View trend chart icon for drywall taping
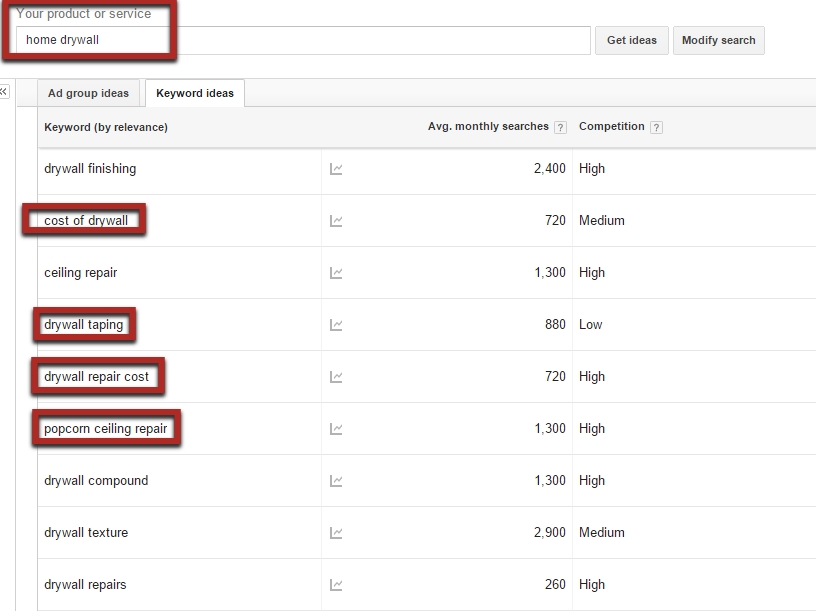The width and height of the screenshot is (816, 611). [x=336, y=325]
